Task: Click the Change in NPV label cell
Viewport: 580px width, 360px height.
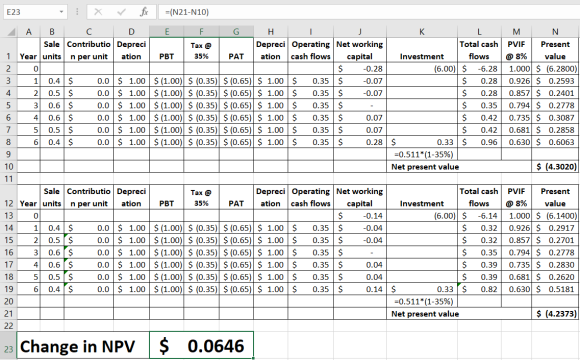Action: point(83,346)
